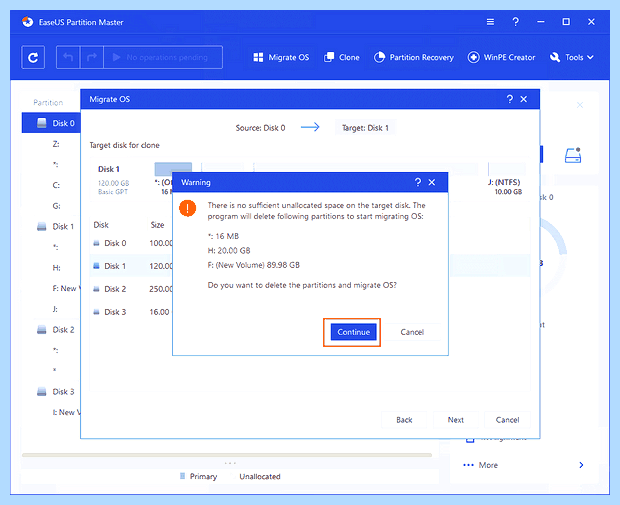The image size is (620, 505).
Task: Cancel the Warning dialog
Action: (x=412, y=332)
